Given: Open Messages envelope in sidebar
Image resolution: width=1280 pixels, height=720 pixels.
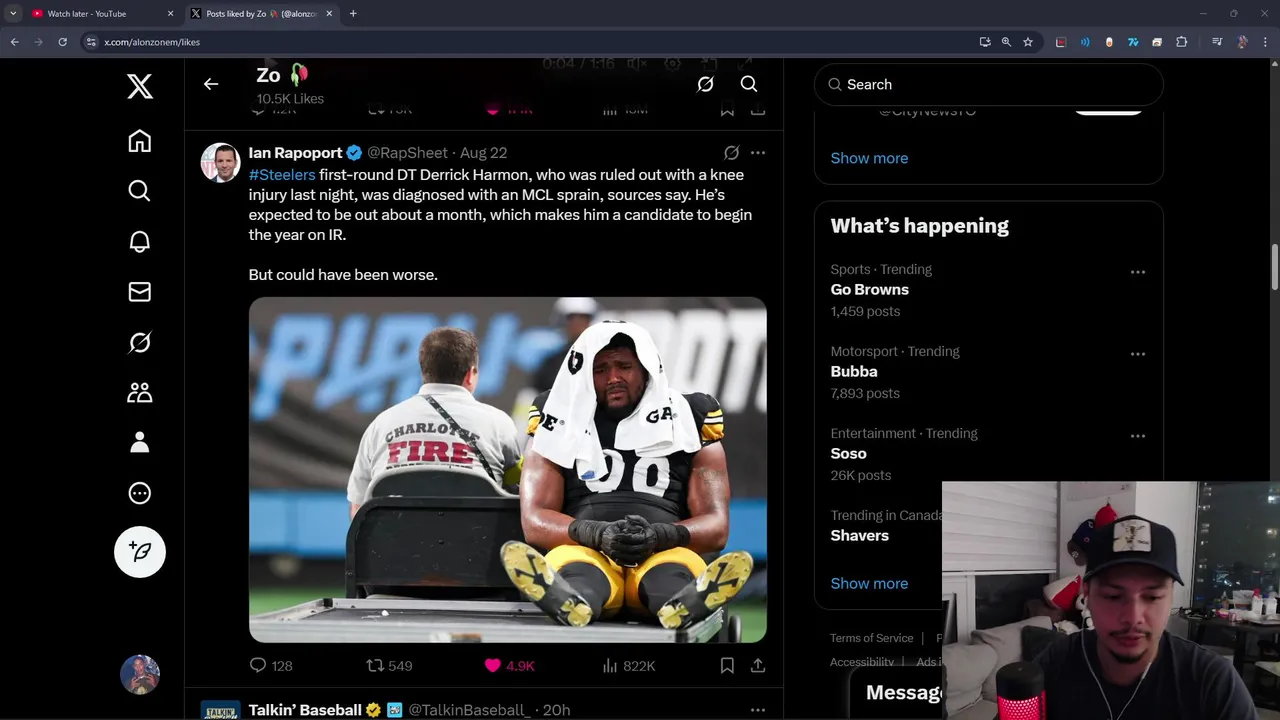Looking at the screenshot, I should [x=140, y=291].
